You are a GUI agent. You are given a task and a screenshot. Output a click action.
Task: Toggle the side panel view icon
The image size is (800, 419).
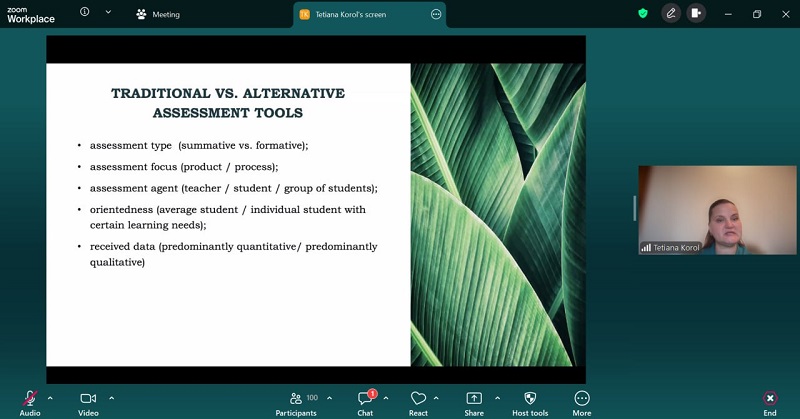tap(696, 14)
